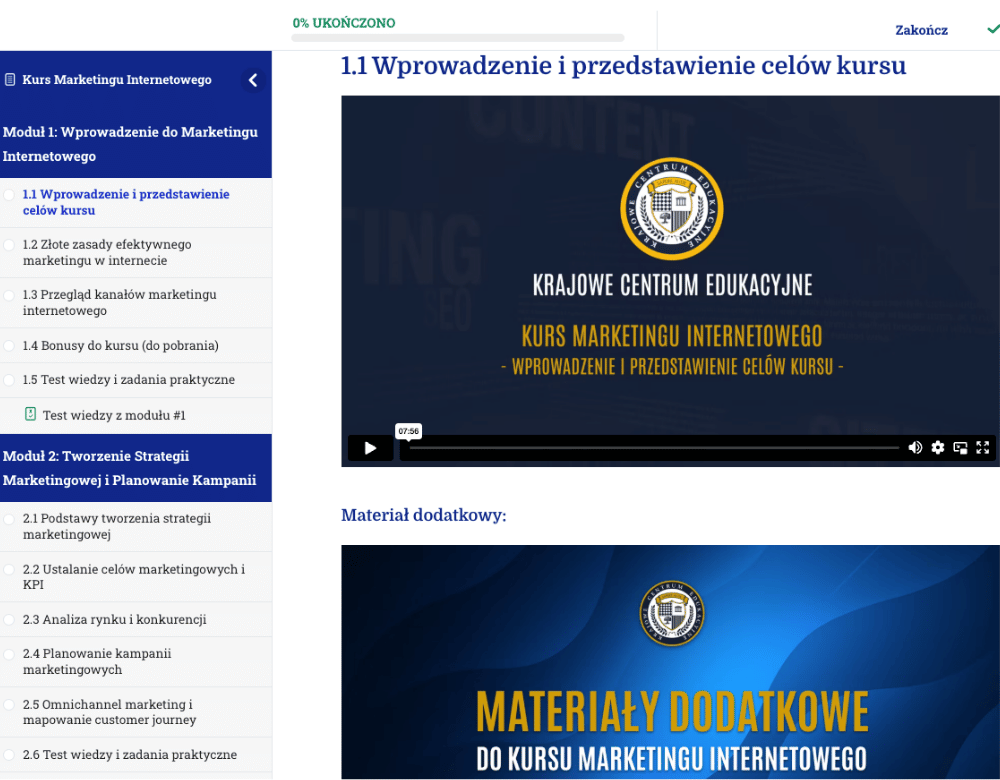This screenshot has height=780, width=1000.
Task: Toggle completion circle for lesson 2.3
Action: 9,620
